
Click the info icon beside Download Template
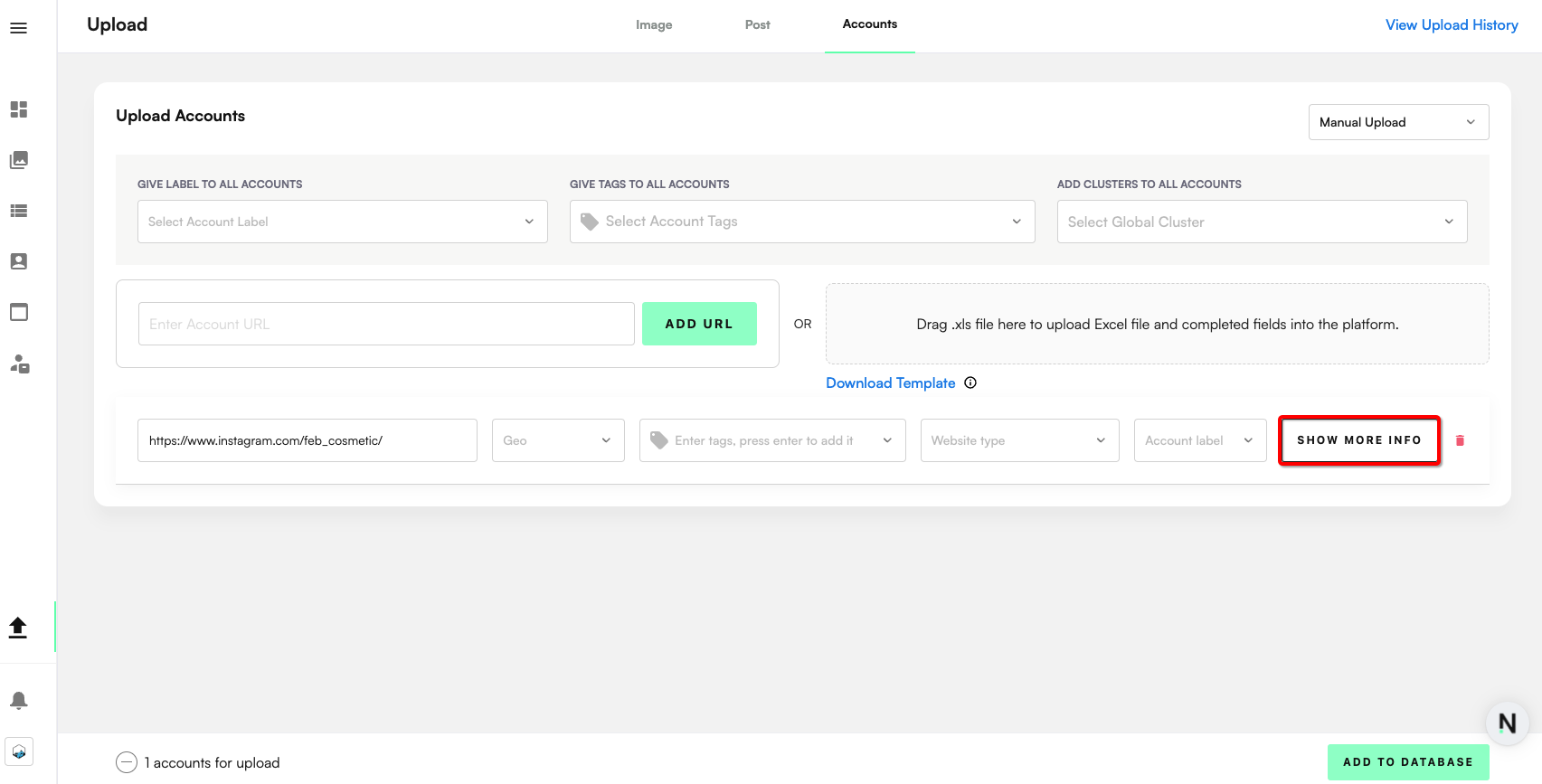pyautogui.click(x=970, y=383)
